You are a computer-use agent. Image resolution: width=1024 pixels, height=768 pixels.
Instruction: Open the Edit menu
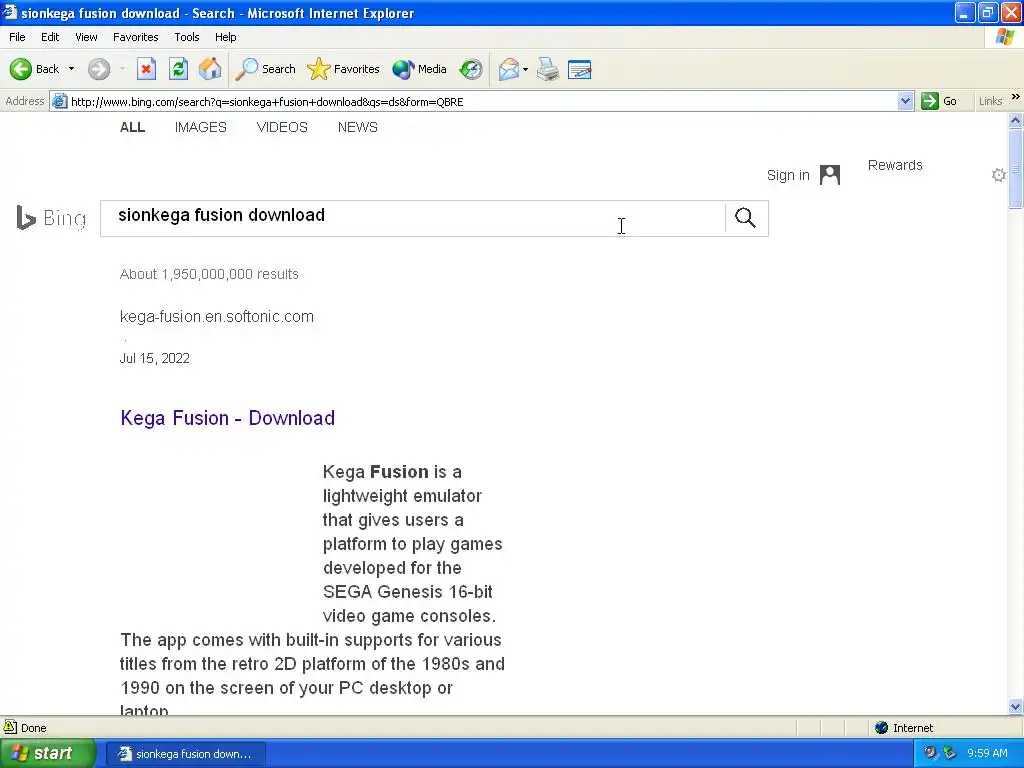(50, 37)
